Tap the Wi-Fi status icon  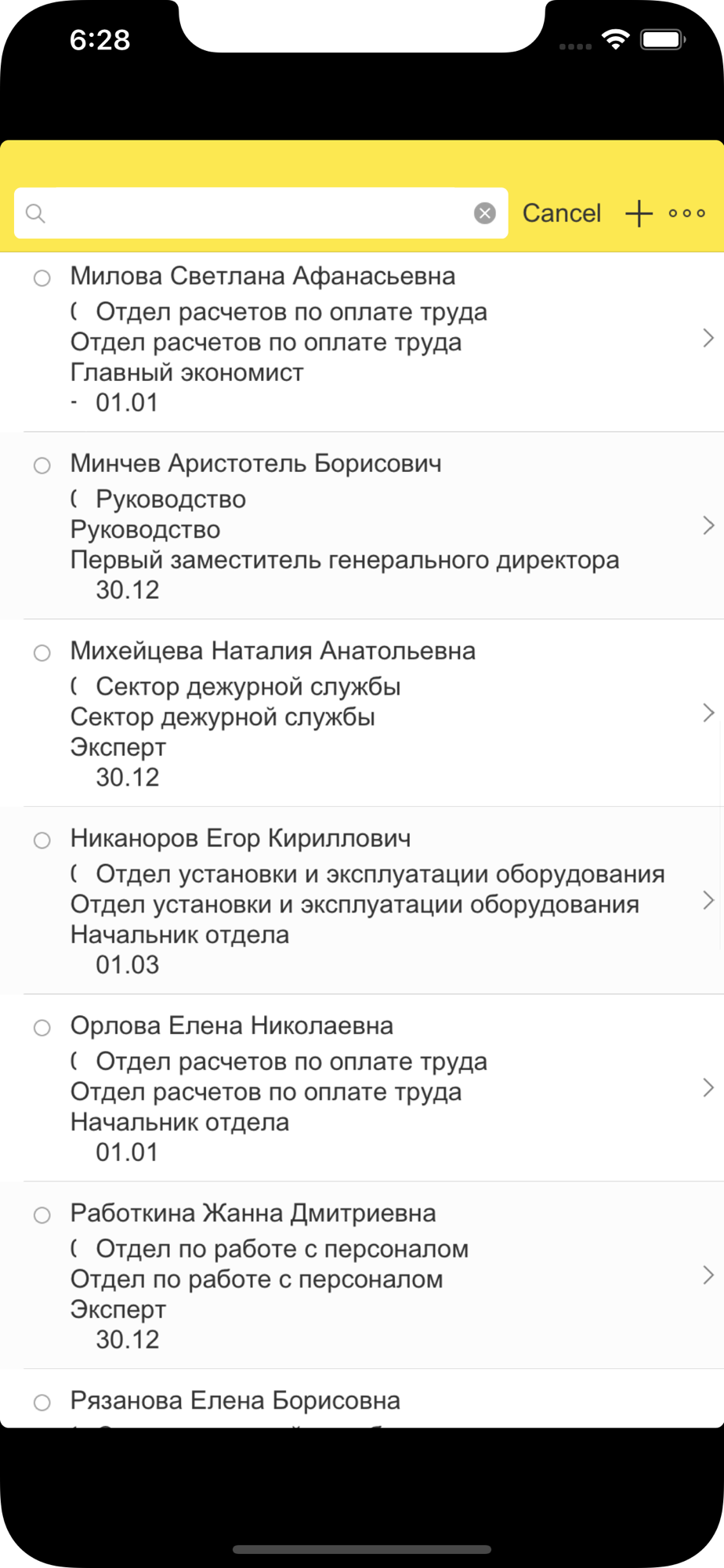tap(616, 40)
